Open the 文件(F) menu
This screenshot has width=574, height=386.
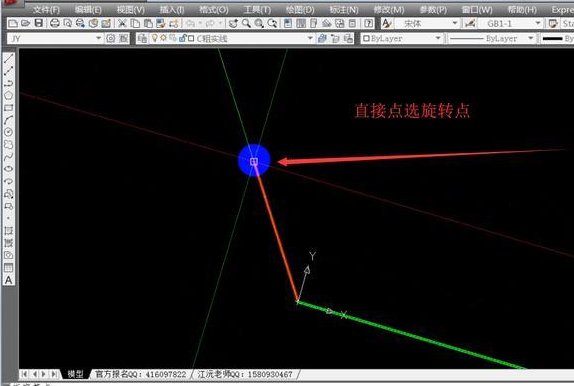click(46, 10)
